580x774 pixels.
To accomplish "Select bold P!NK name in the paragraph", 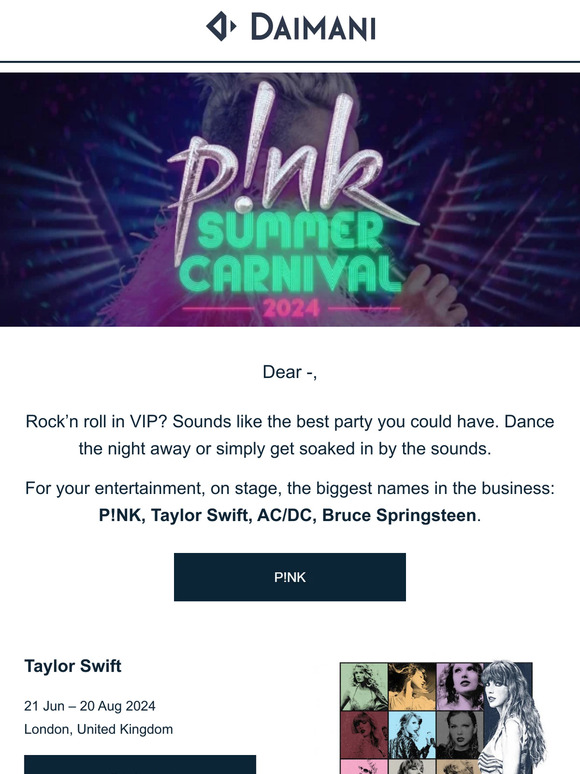I will click(x=121, y=515).
